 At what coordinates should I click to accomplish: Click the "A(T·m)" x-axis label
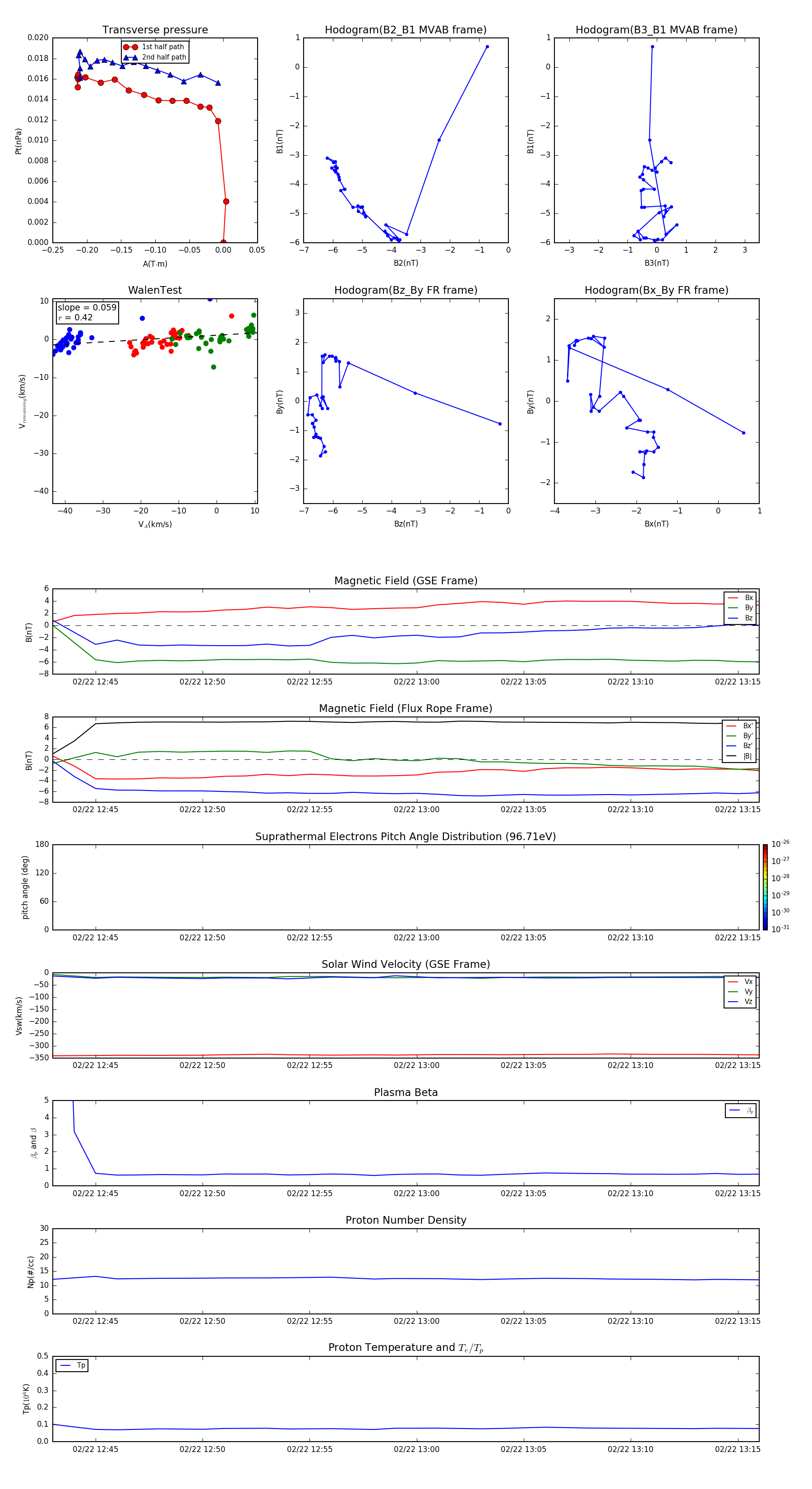pyautogui.click(x=155, y=264)
